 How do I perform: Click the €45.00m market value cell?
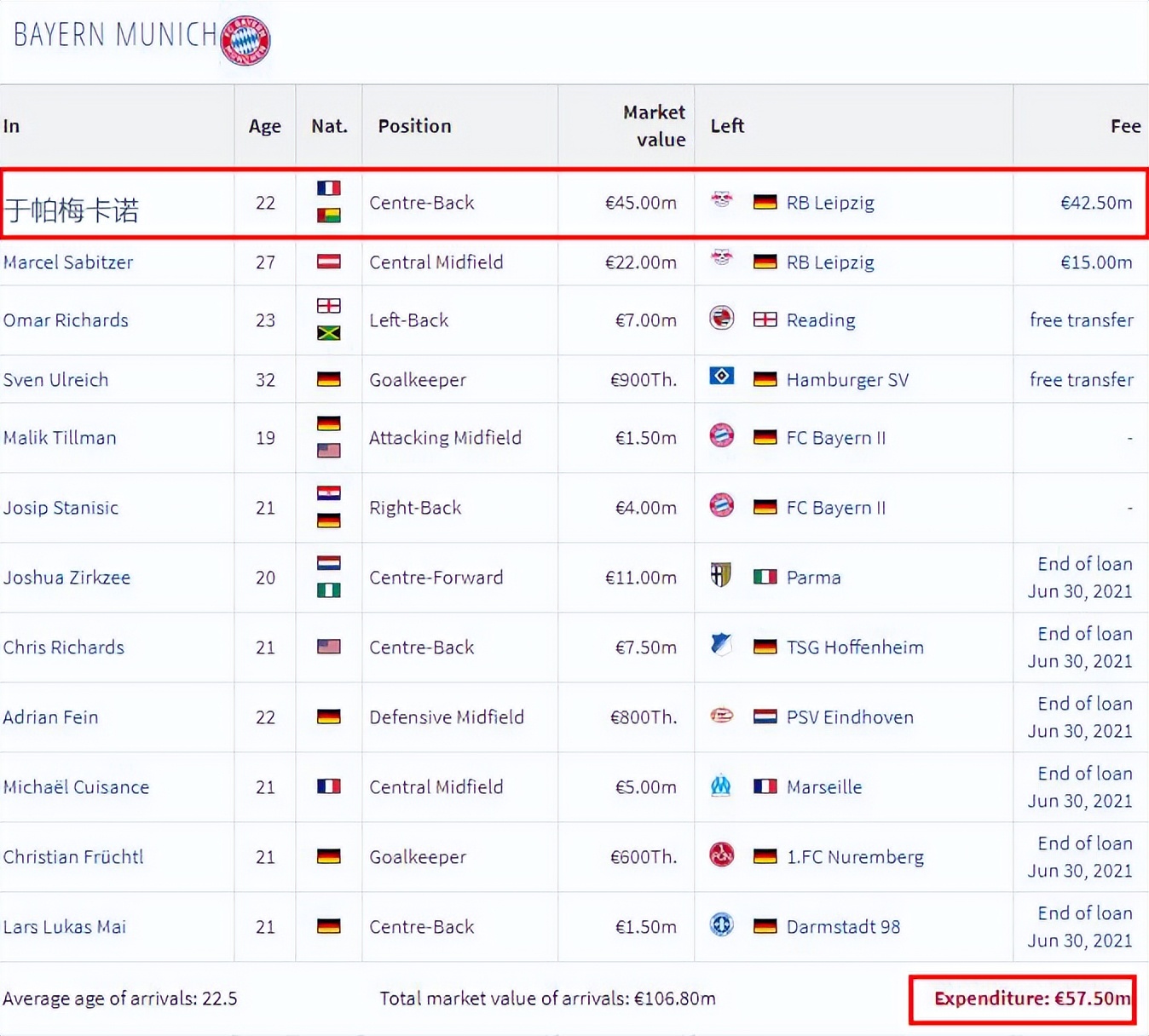[641, 203]
